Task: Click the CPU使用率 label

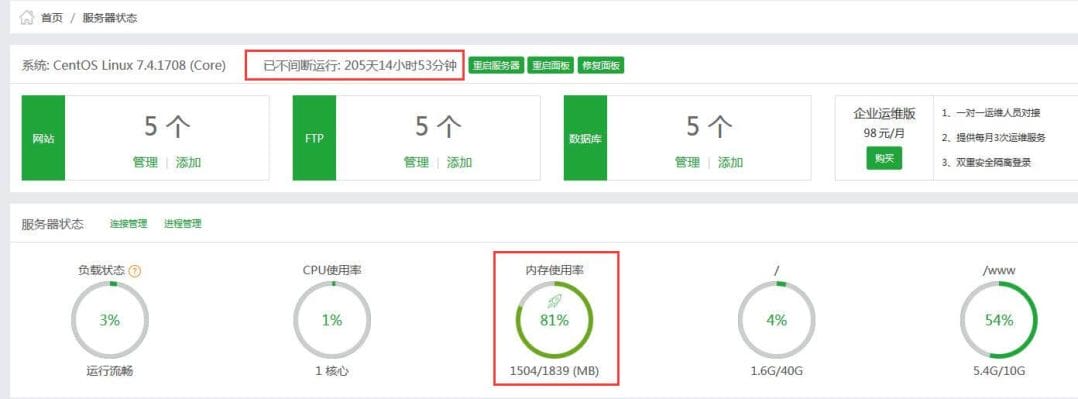Action: (331, 270)
